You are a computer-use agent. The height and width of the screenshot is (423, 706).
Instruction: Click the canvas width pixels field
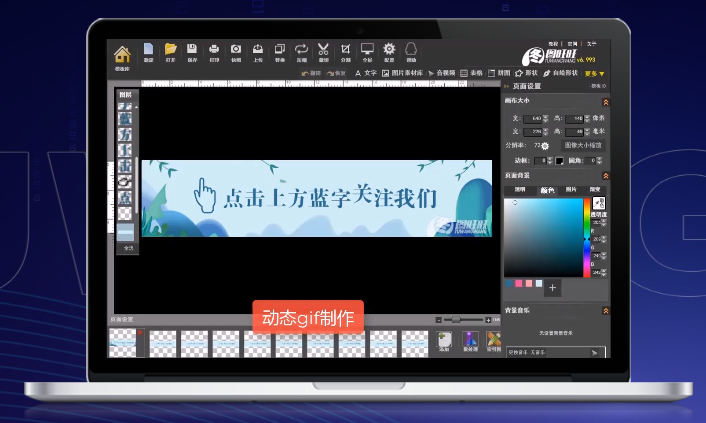point(533,118)
